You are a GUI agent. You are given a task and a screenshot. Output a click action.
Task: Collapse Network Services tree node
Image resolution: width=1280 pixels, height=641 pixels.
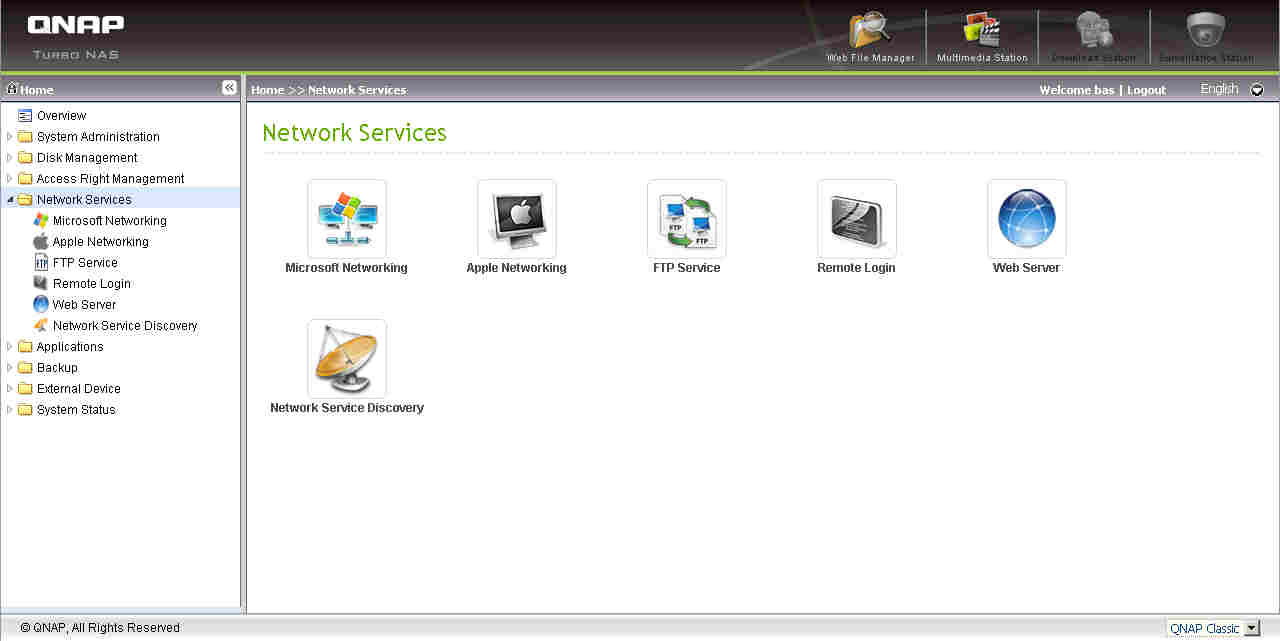pos(10,200)
